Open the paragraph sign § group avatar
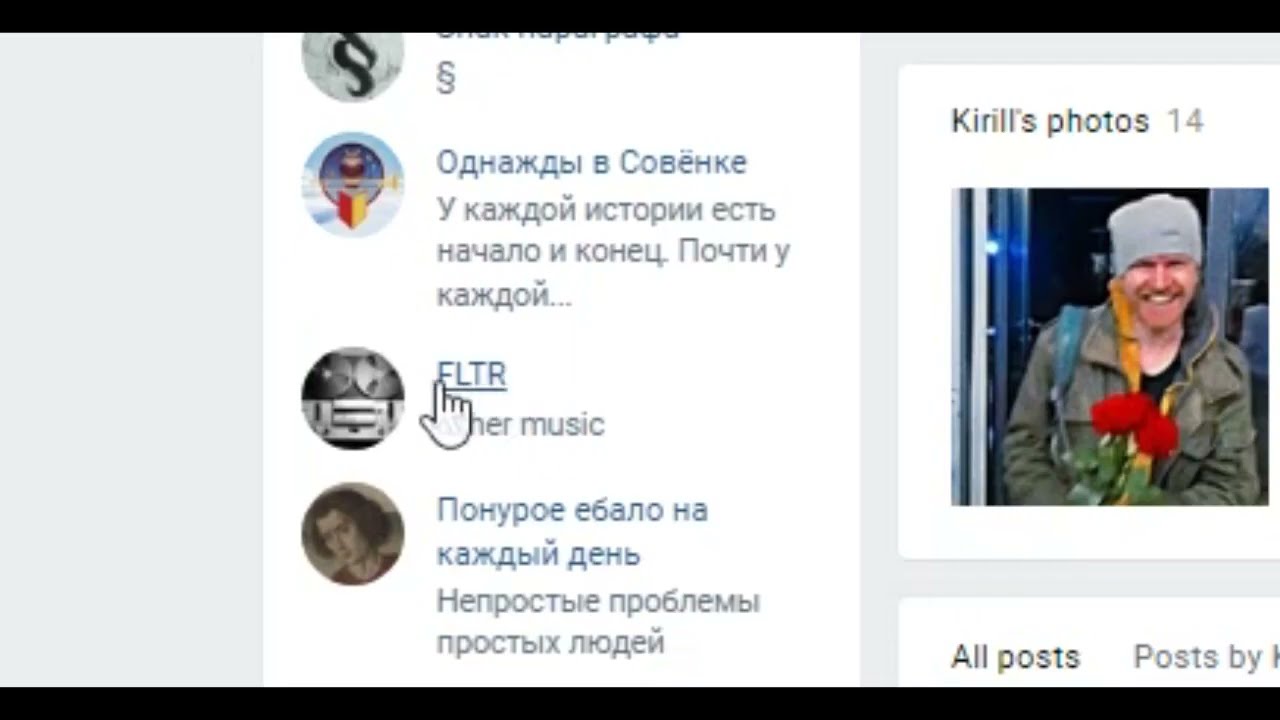Viewport: 1280px width, 720px height. click(x=352, y=66)
